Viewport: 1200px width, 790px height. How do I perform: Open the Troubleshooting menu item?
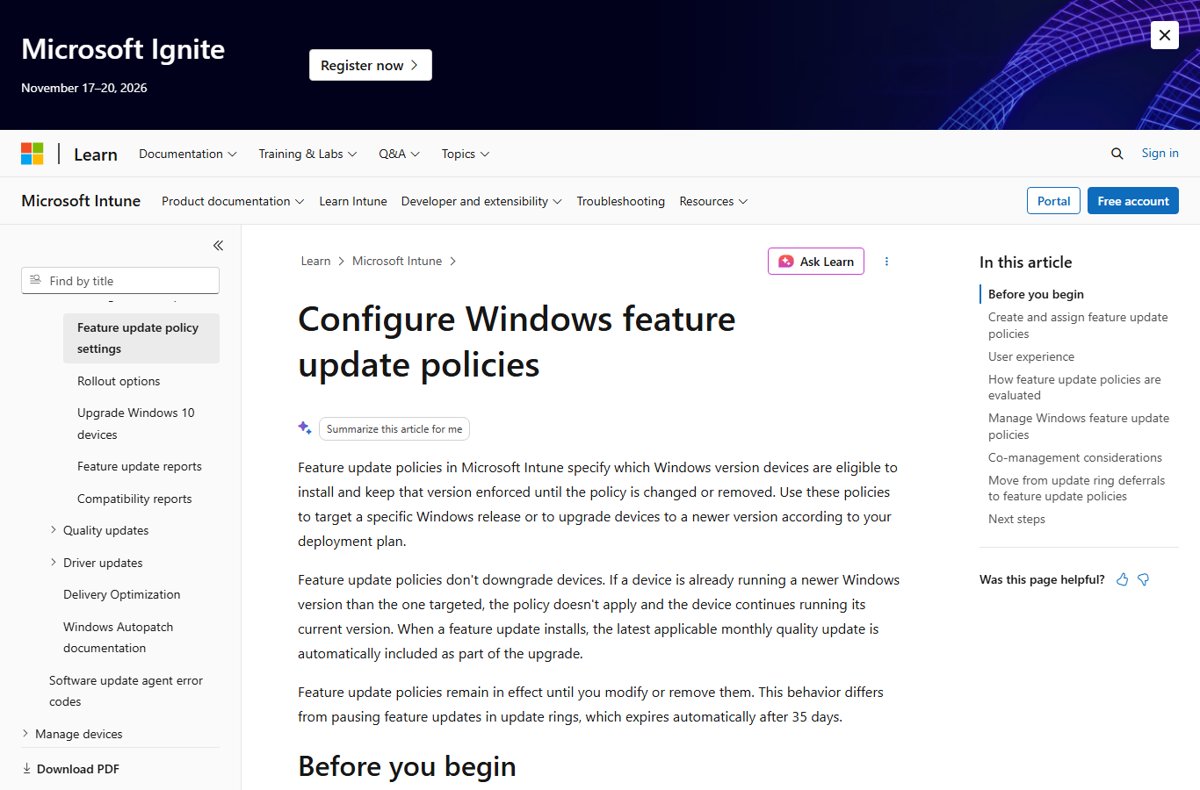coord(621,201)
